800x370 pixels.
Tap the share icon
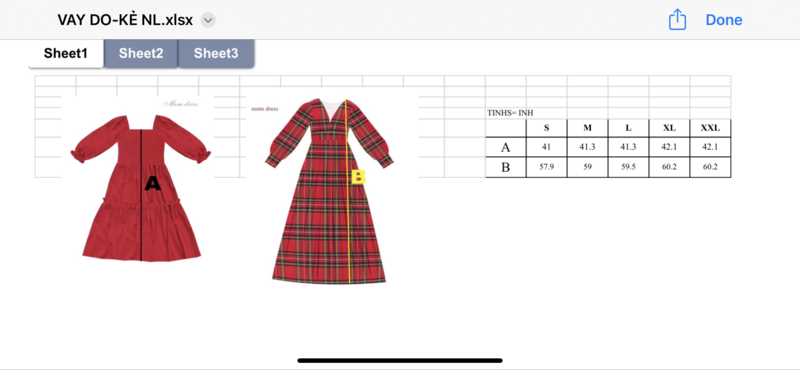coord(677,19)
